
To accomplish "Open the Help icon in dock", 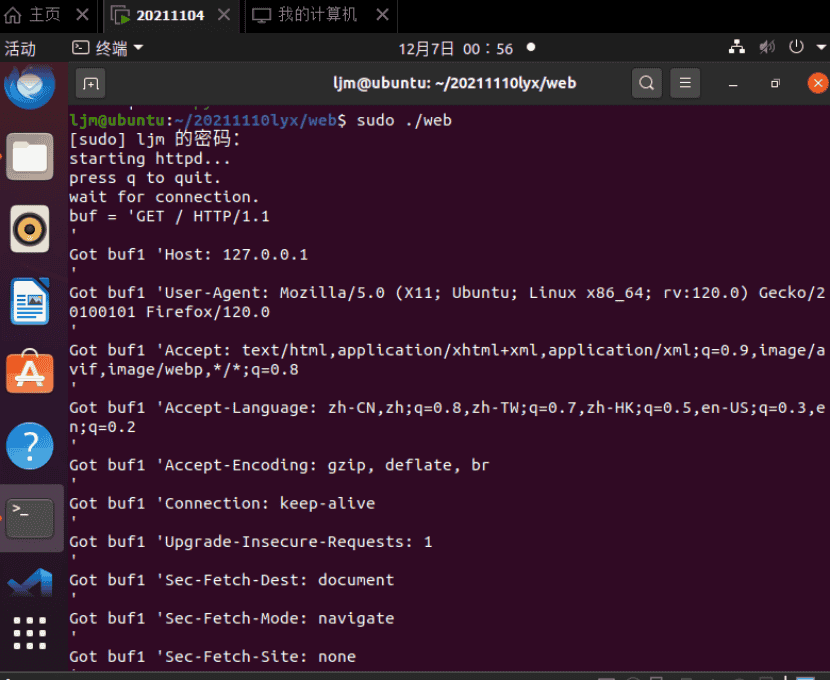I will [x=30, y=445].
